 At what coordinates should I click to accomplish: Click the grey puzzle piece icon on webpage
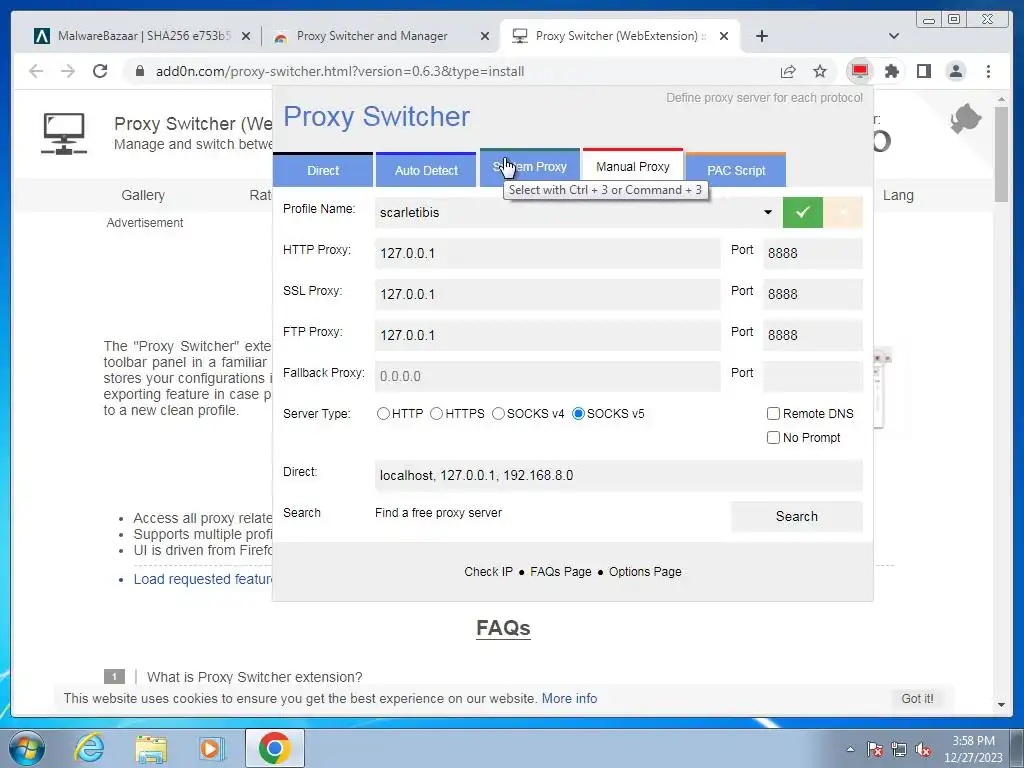click(966, 119)
